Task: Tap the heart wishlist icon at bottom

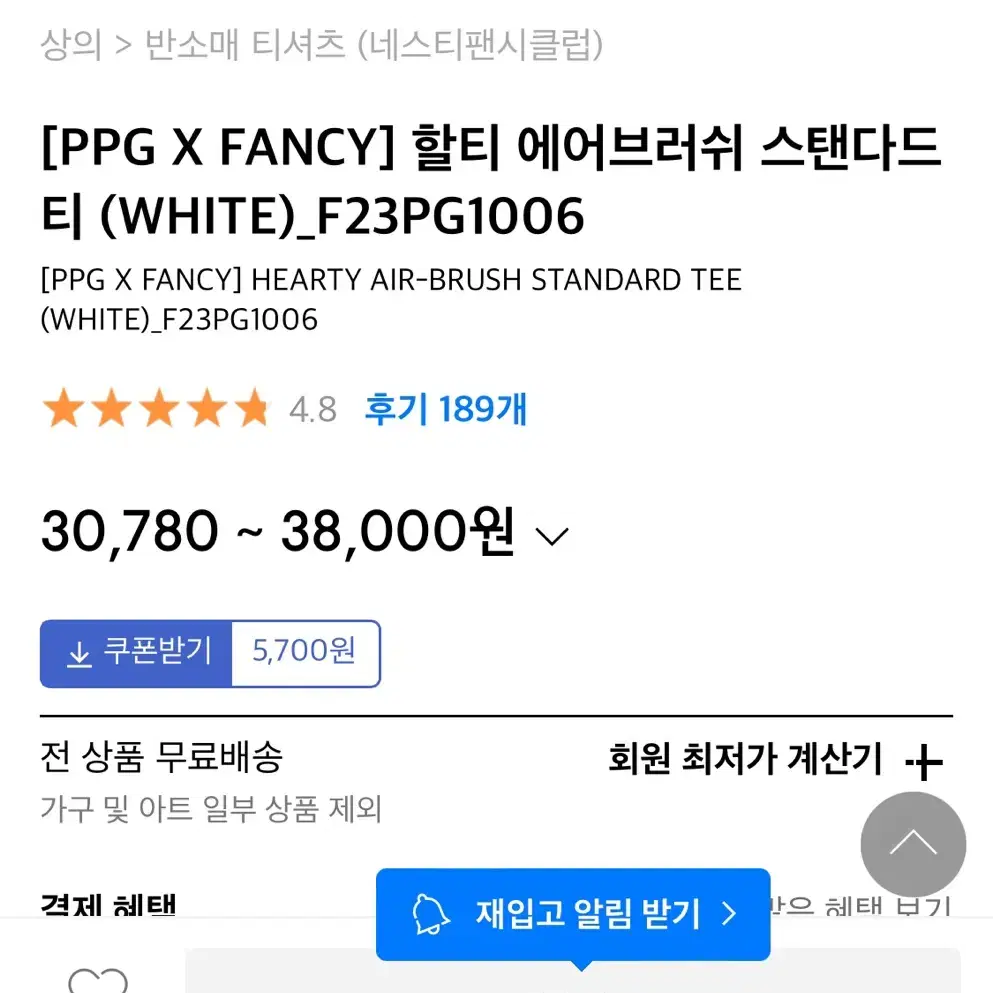Action: [98, 980]
